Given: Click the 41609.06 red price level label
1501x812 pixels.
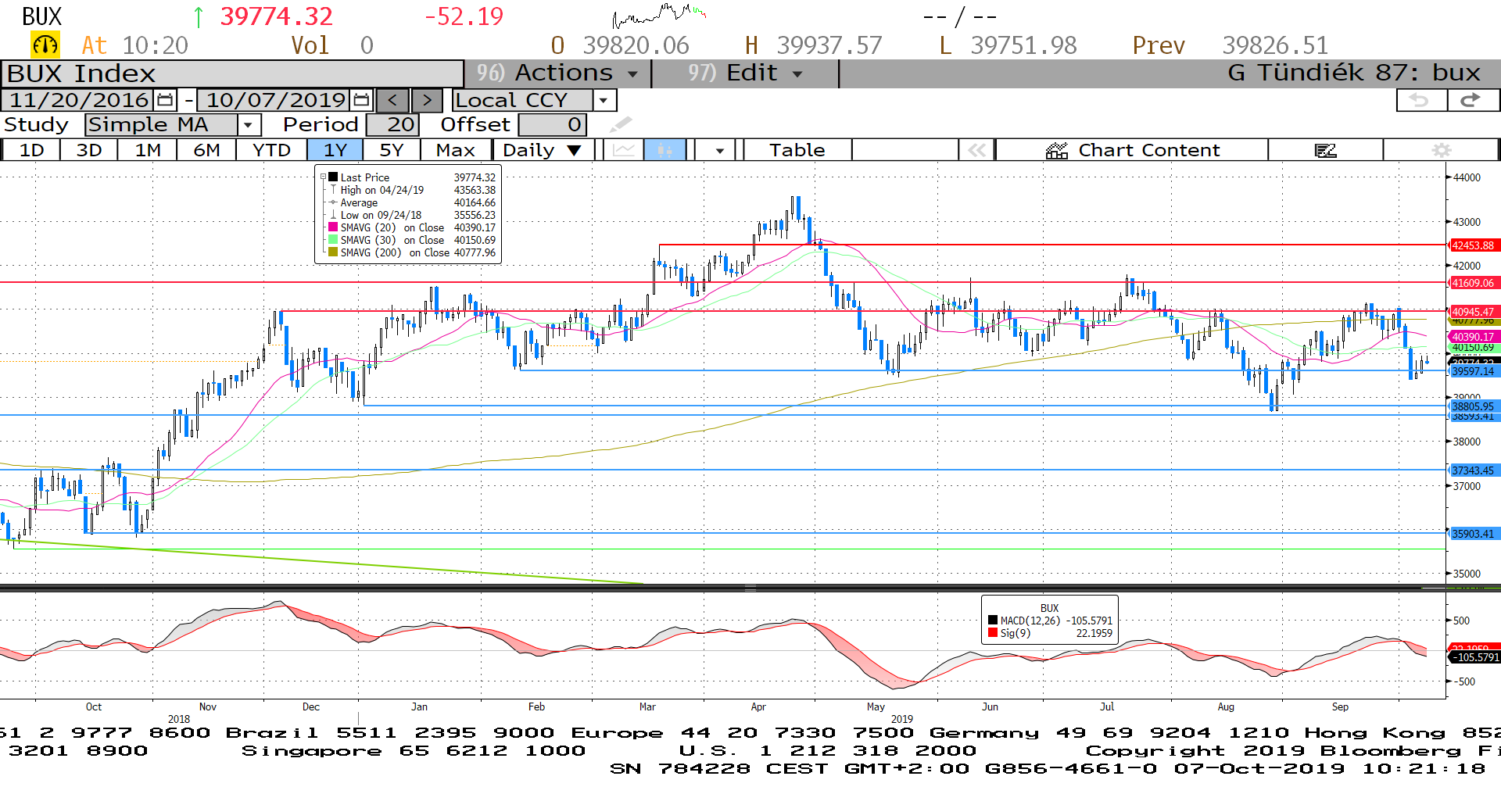Looking at the screenshot, I should coord(1473,283).
